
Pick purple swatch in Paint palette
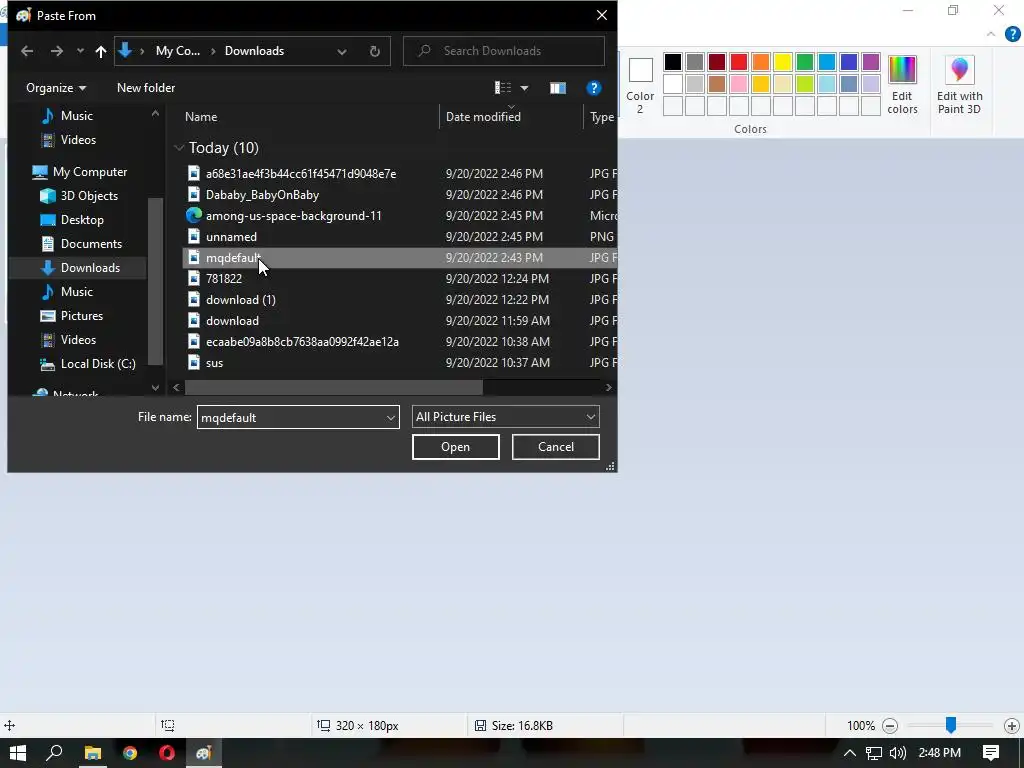coord(871,62)
